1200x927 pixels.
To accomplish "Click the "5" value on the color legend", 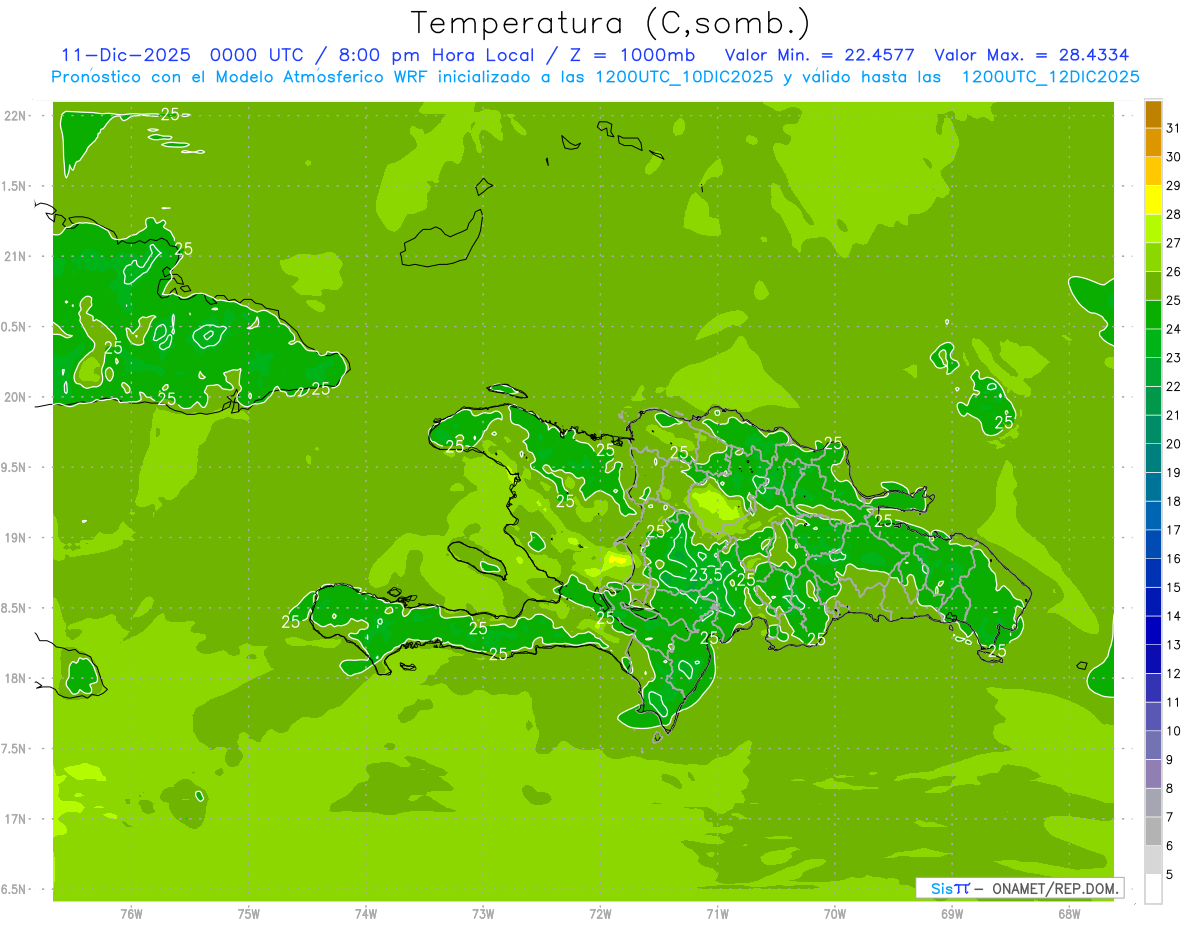I will (1170, 874).
